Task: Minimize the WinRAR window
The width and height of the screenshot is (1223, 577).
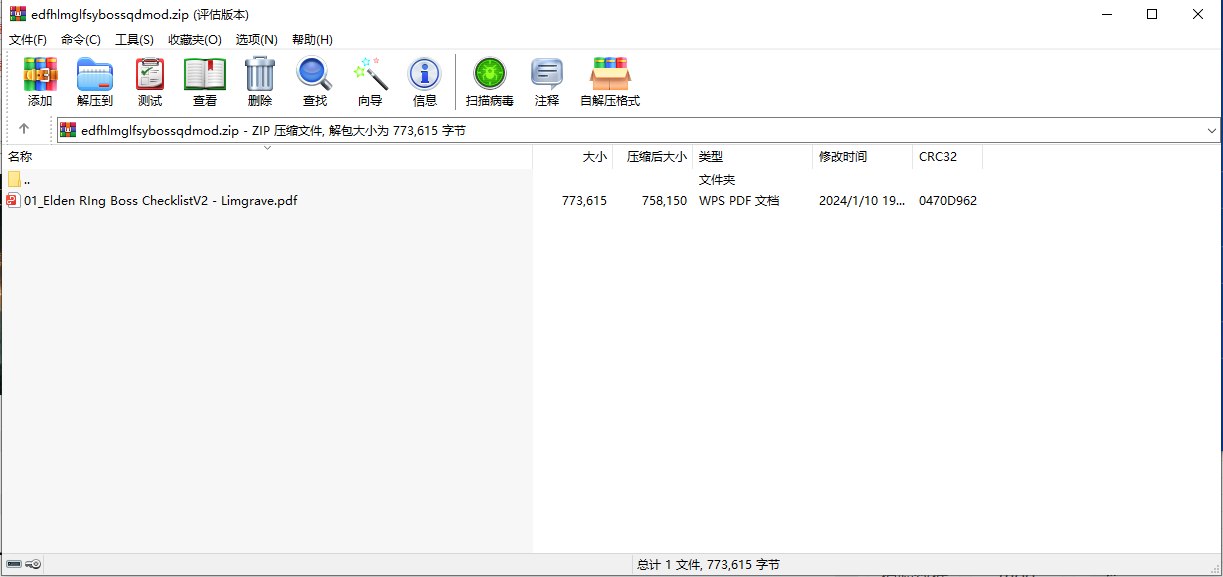Action: pyautogui.click(x=1107, y=14)
